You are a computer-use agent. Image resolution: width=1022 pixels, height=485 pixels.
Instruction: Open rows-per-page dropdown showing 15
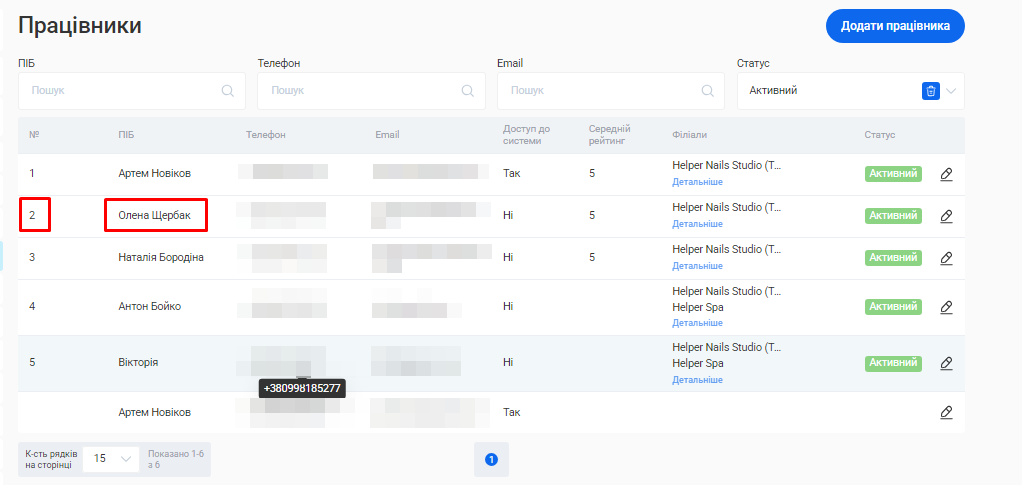coord(112,458)
